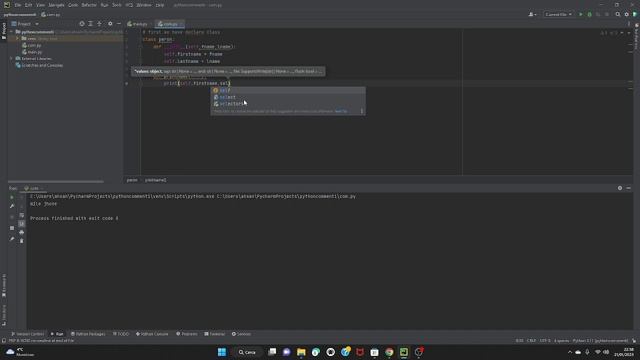Click the Next Tip link in completion popup
Image resolution: width=640 pixels, height=360 pixels.
pyautogui.click(x=341, y=111)
